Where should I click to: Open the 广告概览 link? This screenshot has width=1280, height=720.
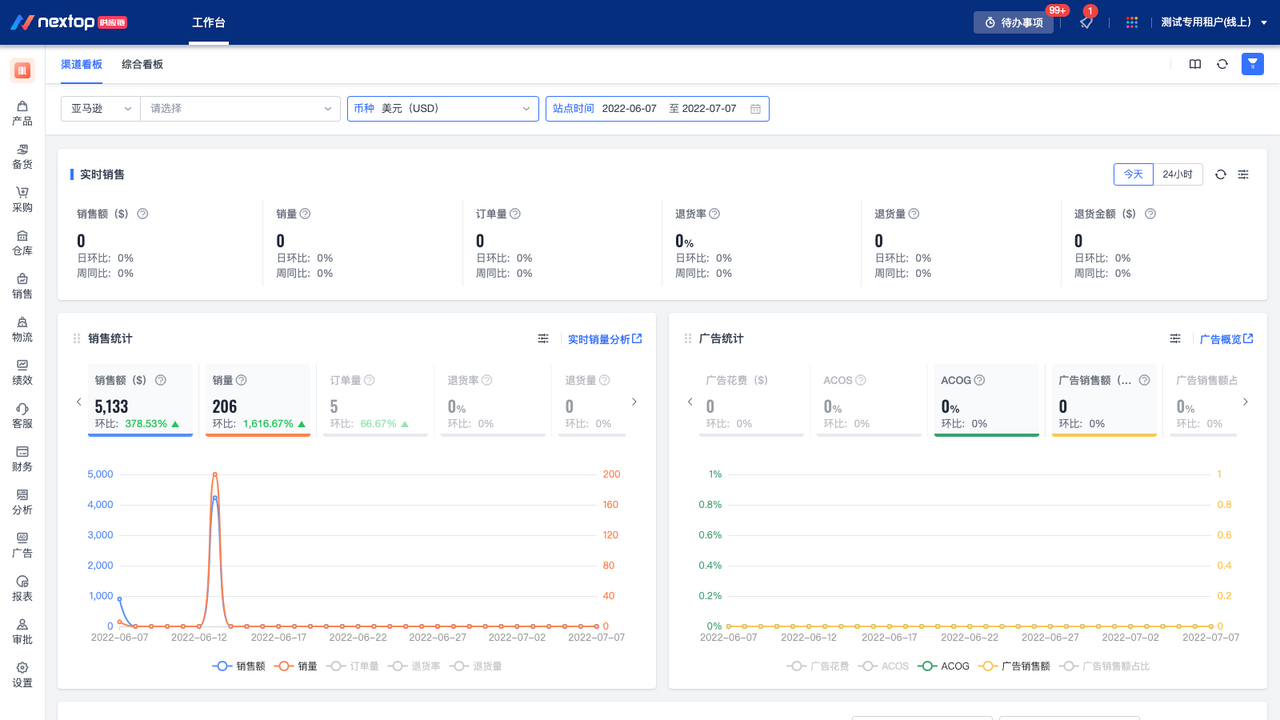click(1227, 339)
